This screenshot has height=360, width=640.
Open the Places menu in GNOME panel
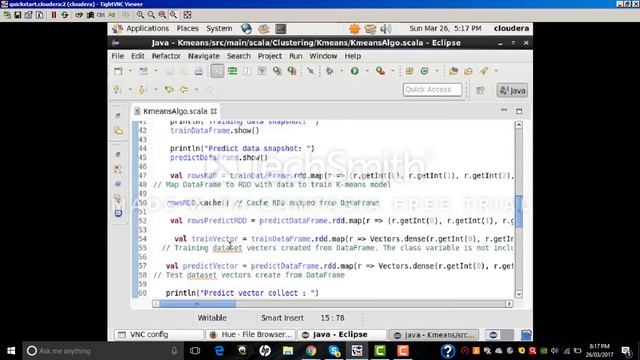click(x=187, y=29)
